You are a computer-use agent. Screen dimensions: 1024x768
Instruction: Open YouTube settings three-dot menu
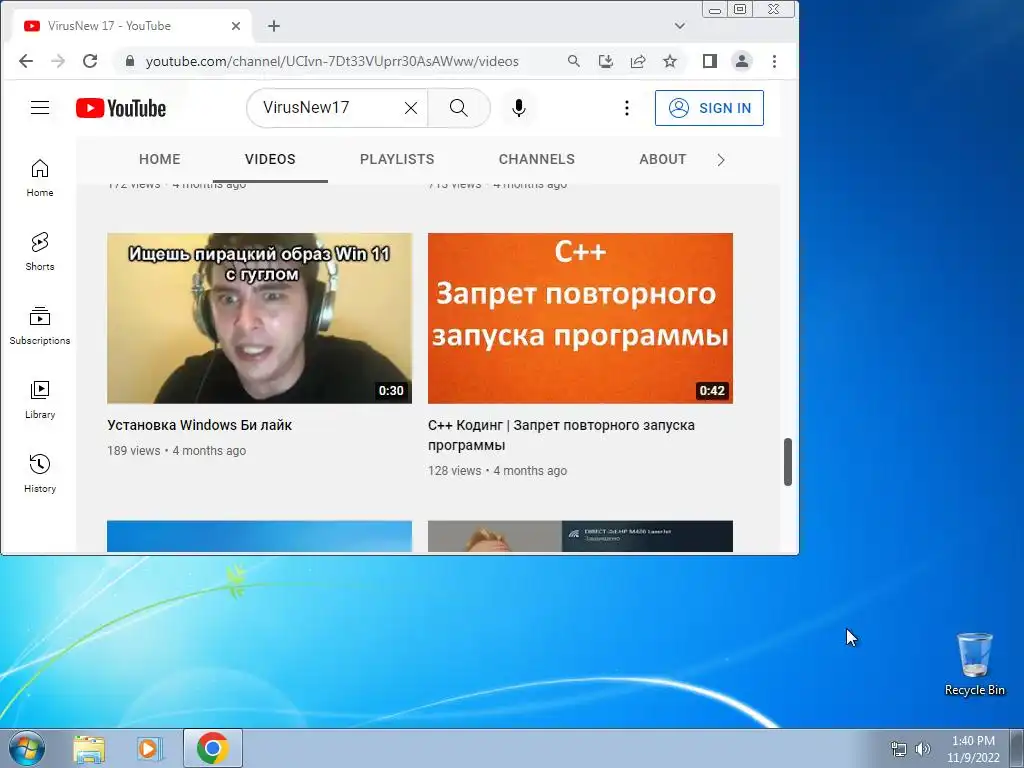627,108
